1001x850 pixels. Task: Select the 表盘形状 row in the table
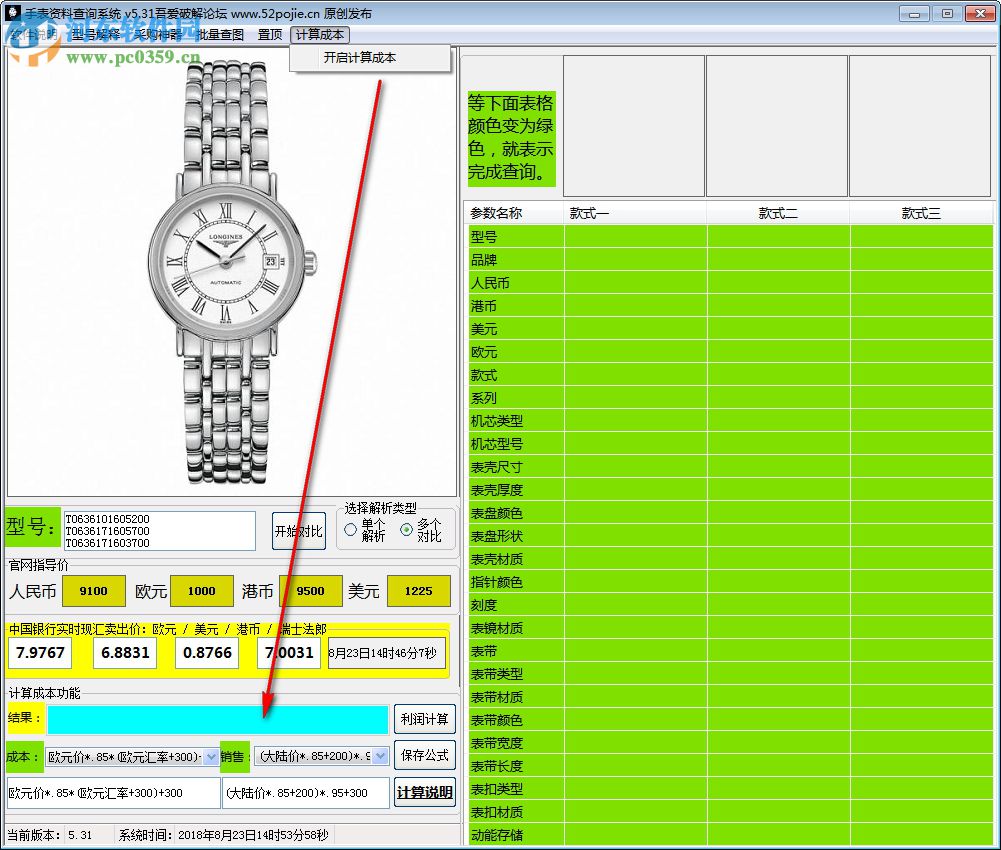point(731,536)
